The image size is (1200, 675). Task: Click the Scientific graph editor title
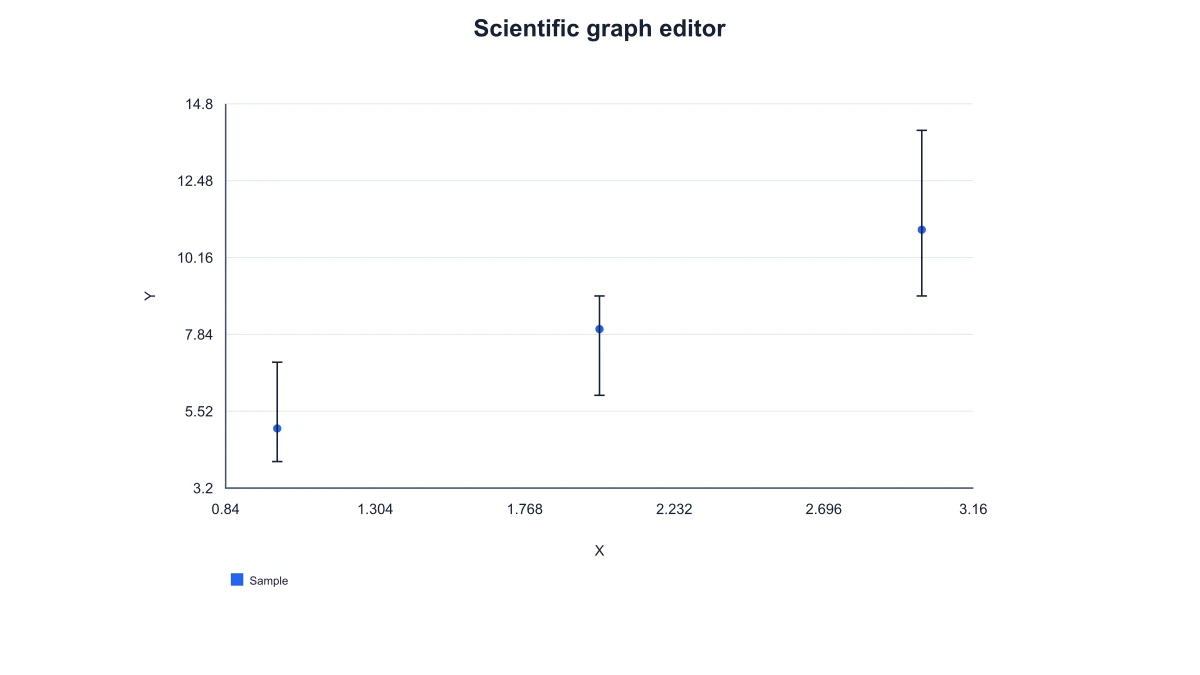[599, 28]
